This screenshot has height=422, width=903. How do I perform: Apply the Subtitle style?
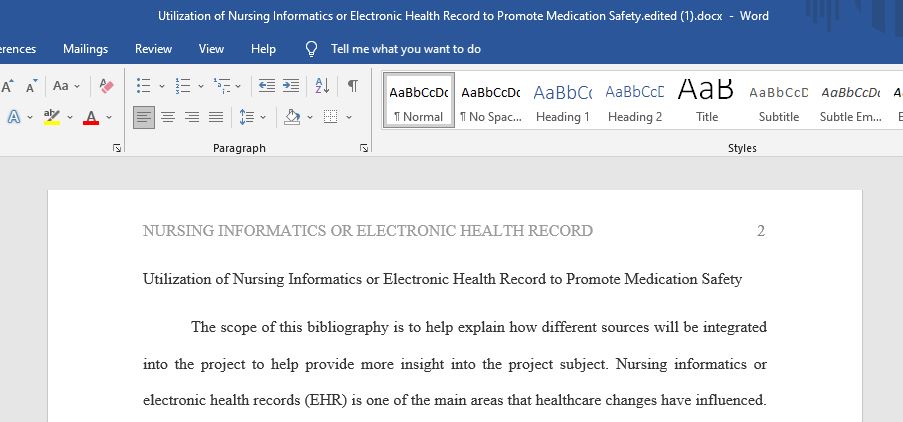(x=779, y=100)
